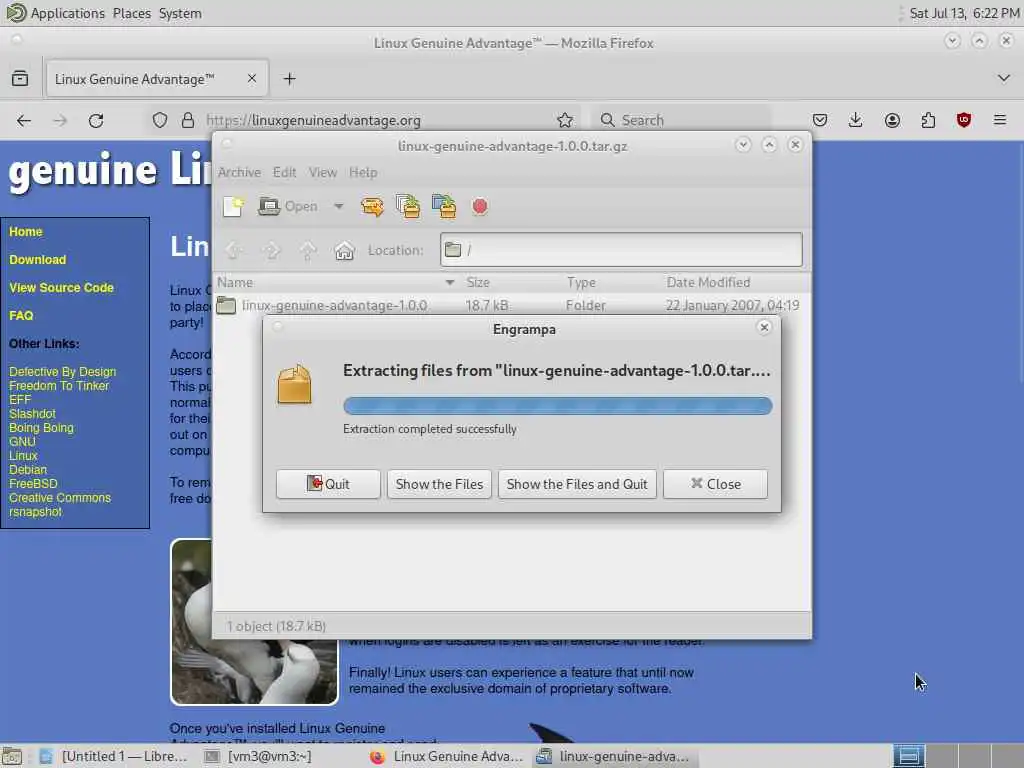Click the uBlock Origin shield icon

point(964,120)
